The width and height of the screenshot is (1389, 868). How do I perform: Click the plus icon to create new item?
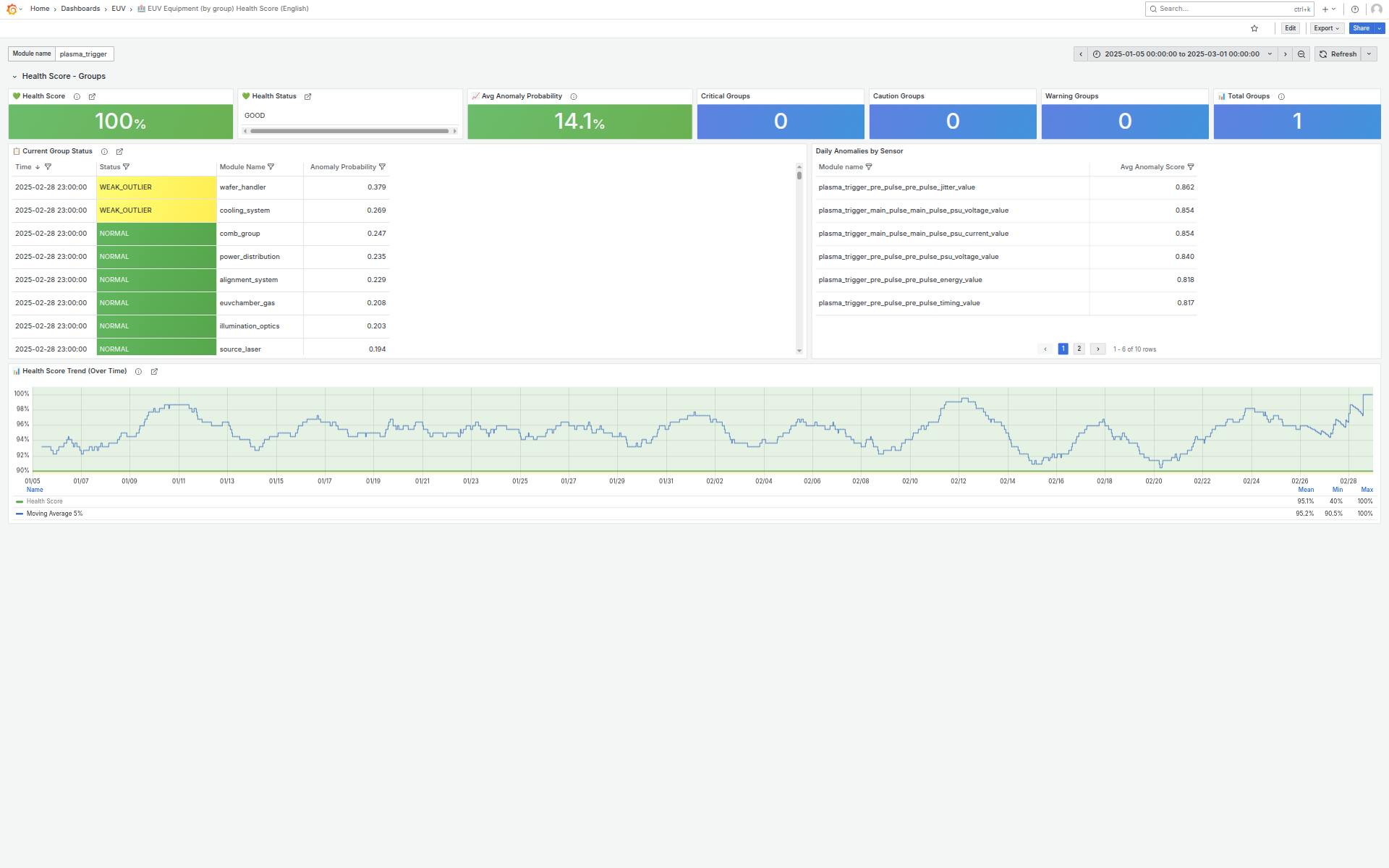pyautogui.click(x=1325, y=9)
